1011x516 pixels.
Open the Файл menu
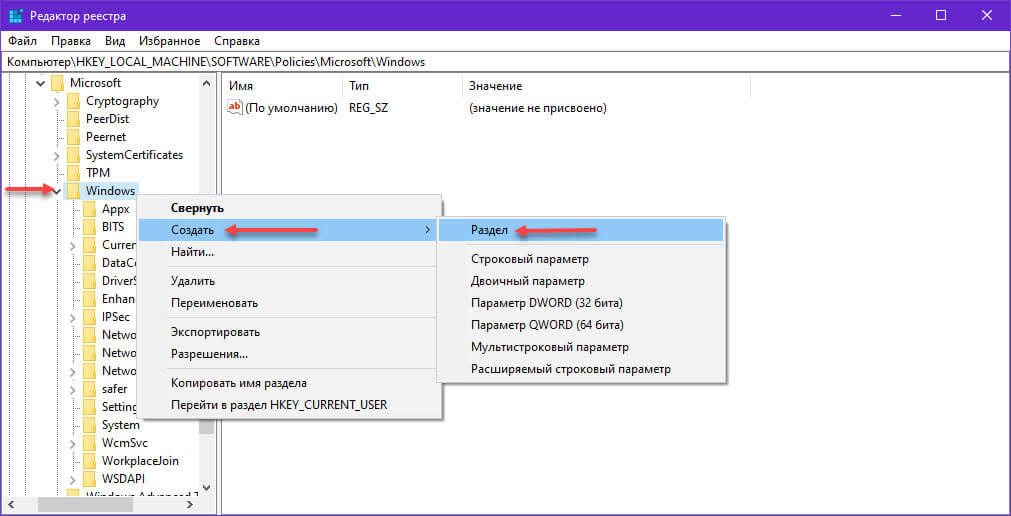[23, 41]
